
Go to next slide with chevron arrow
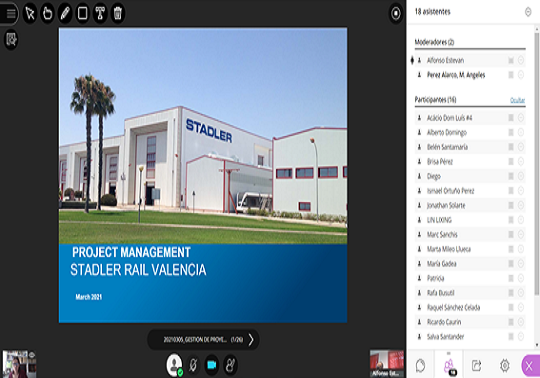251,340
